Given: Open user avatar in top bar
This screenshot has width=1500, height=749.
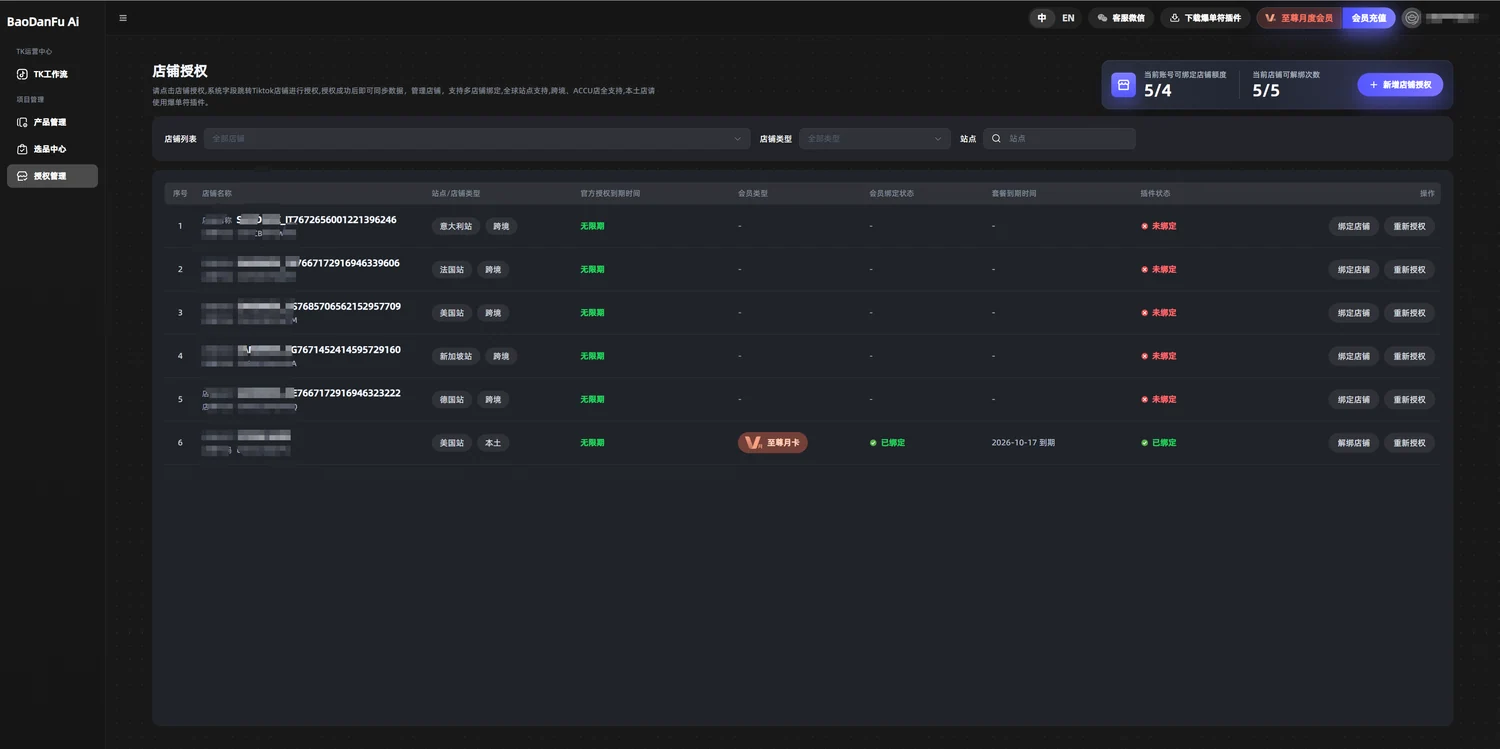Looking at the screenshot, I should pyautogui.click(x=1411, y=18).
